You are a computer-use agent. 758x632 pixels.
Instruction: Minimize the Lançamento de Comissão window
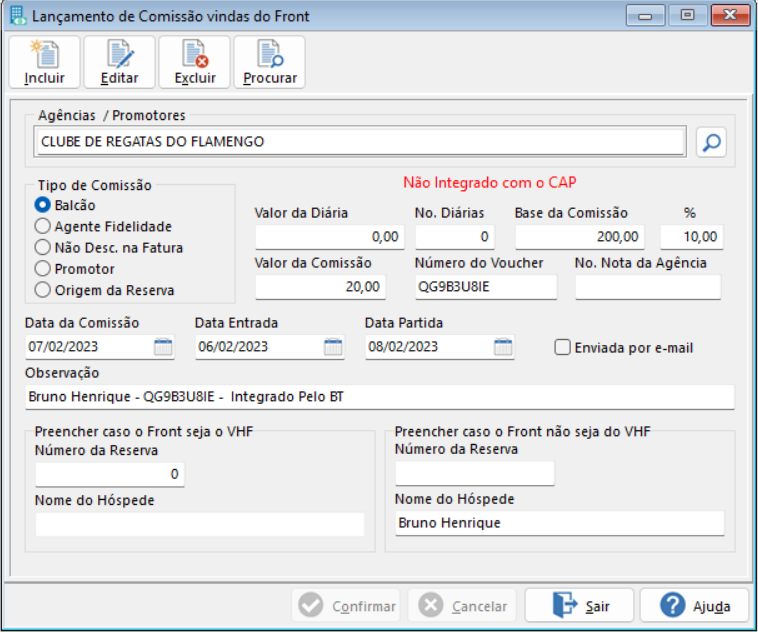(645, 15)
